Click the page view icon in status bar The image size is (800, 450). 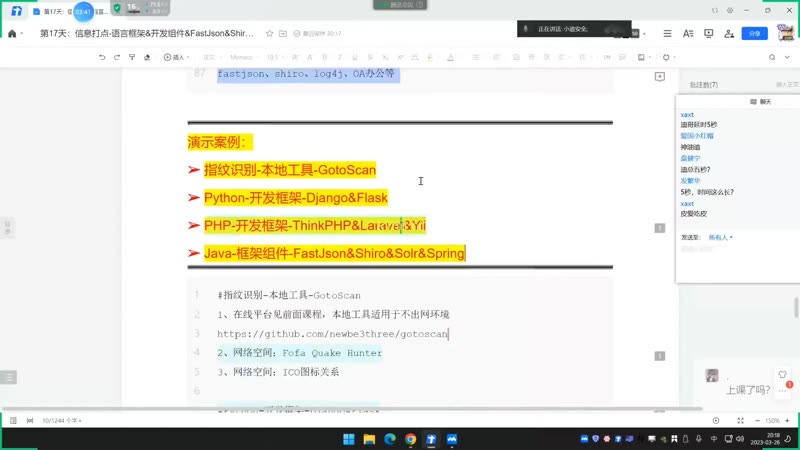click(13, 420)
